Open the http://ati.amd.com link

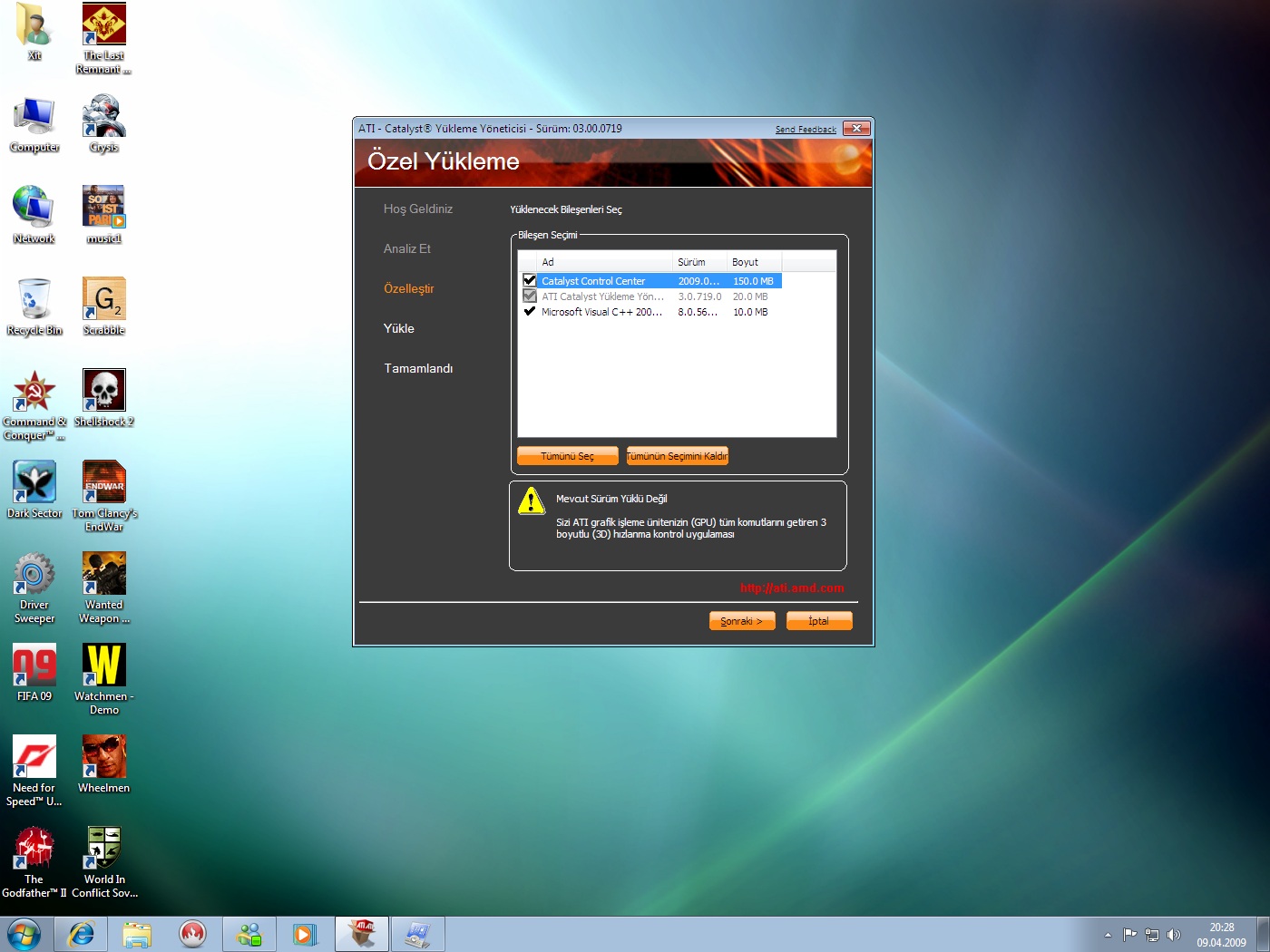pos(792,588)
